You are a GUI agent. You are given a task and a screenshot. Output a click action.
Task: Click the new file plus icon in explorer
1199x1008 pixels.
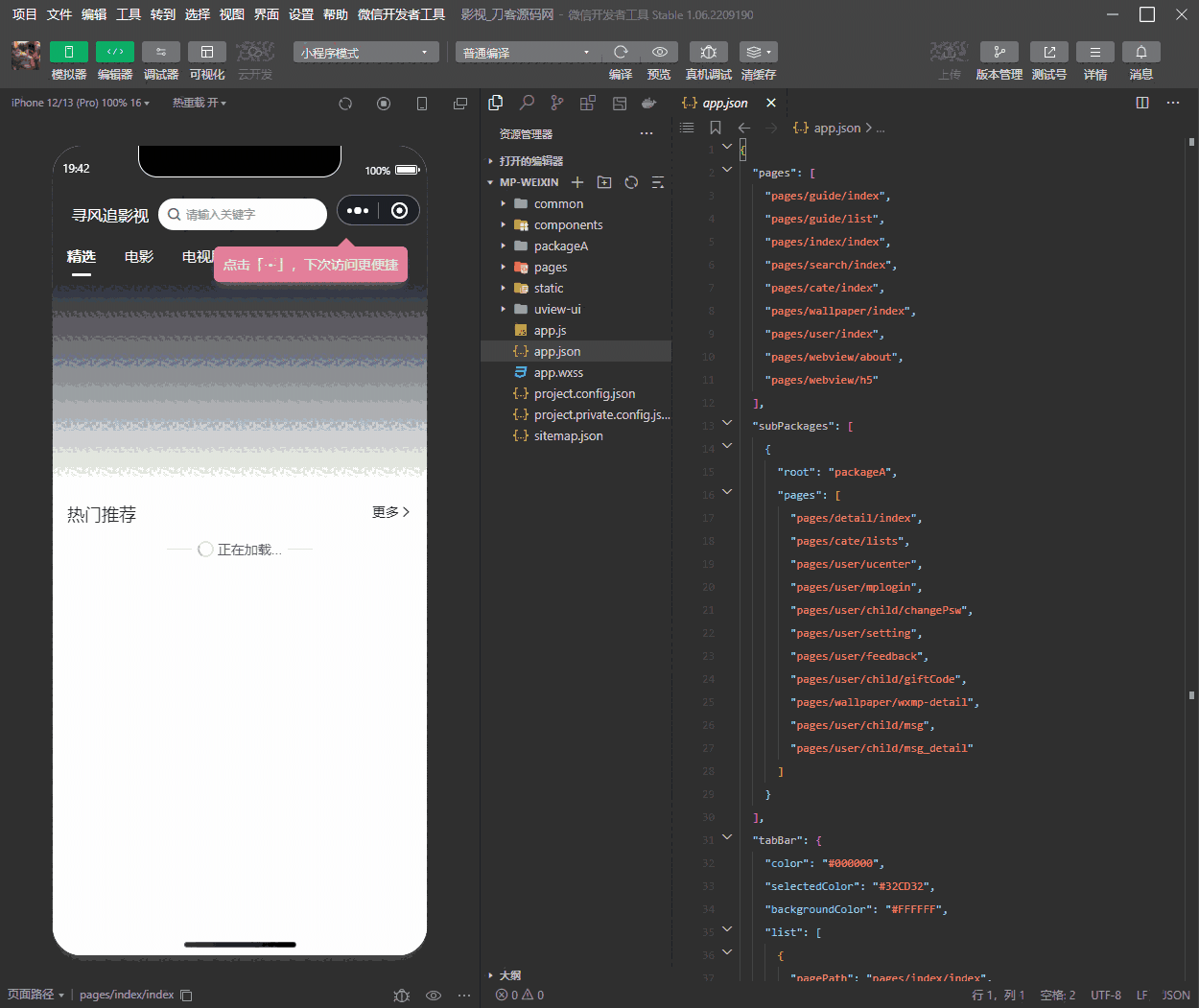point(577,182)
